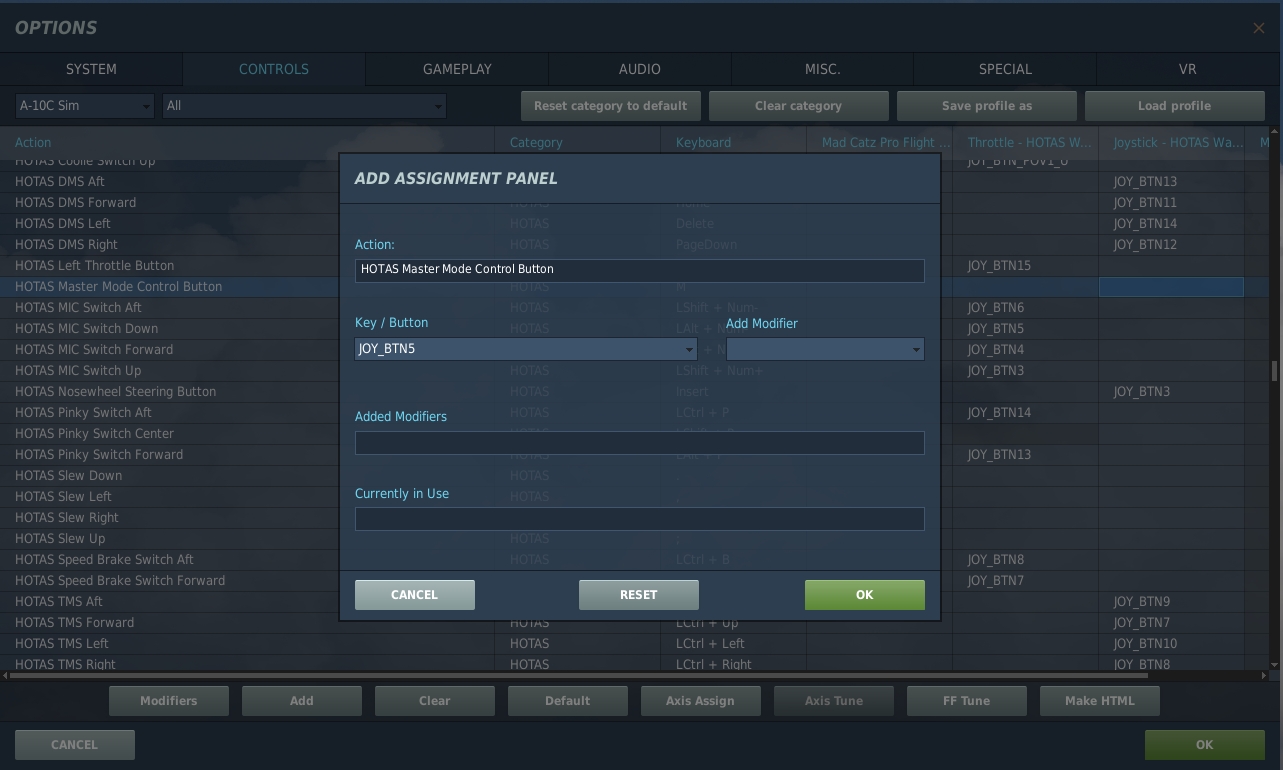
Task: Click the Currently in Use field
Action: coord(640,519)
